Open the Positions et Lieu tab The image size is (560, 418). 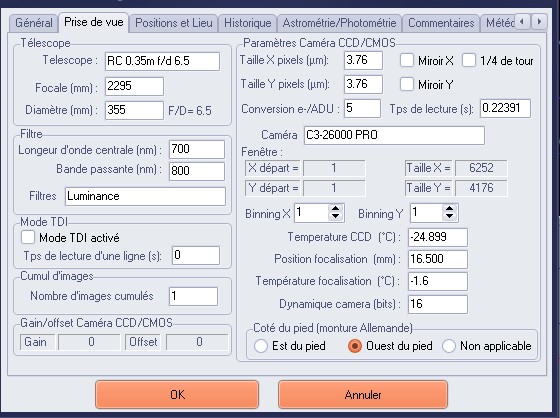pos(174,23)
